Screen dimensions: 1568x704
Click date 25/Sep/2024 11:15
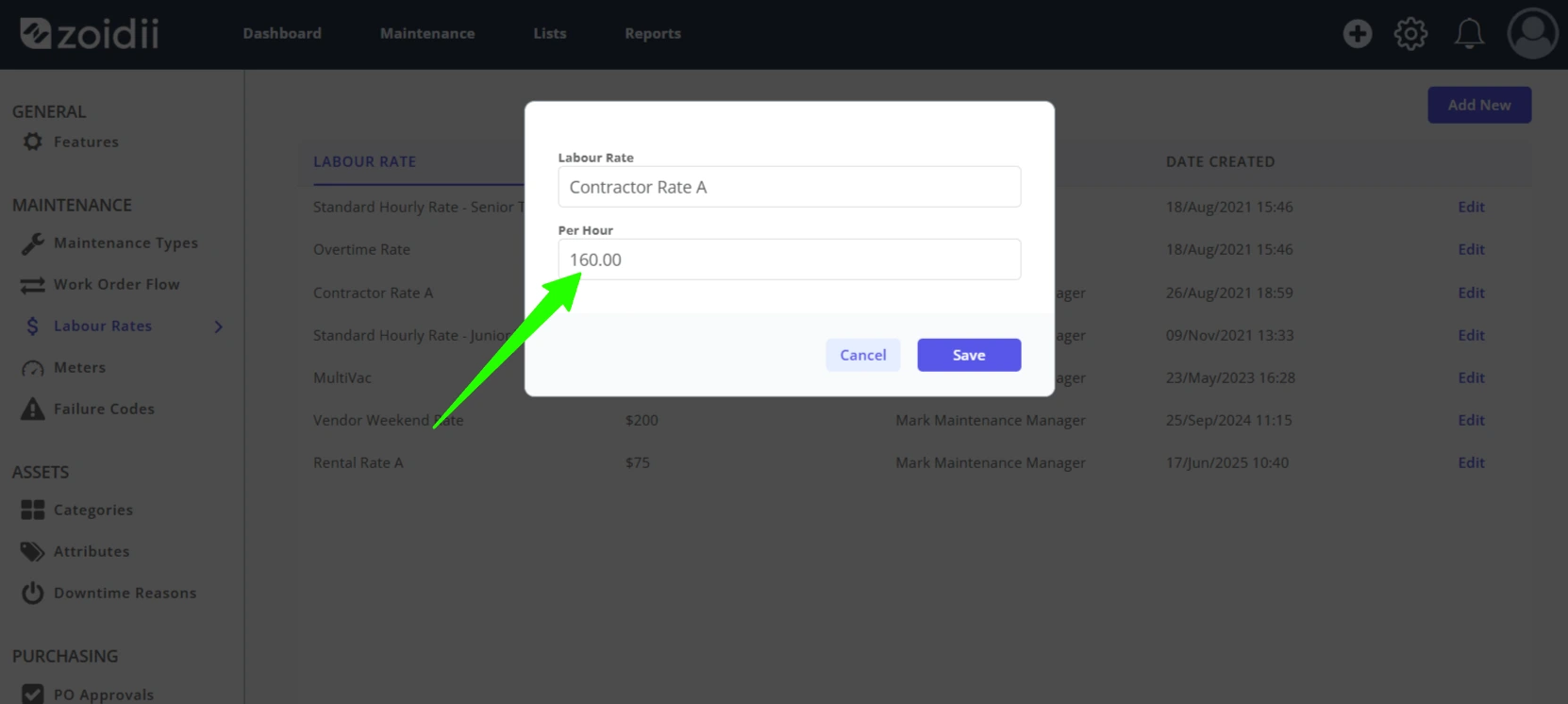click(x=1228, y=420)
